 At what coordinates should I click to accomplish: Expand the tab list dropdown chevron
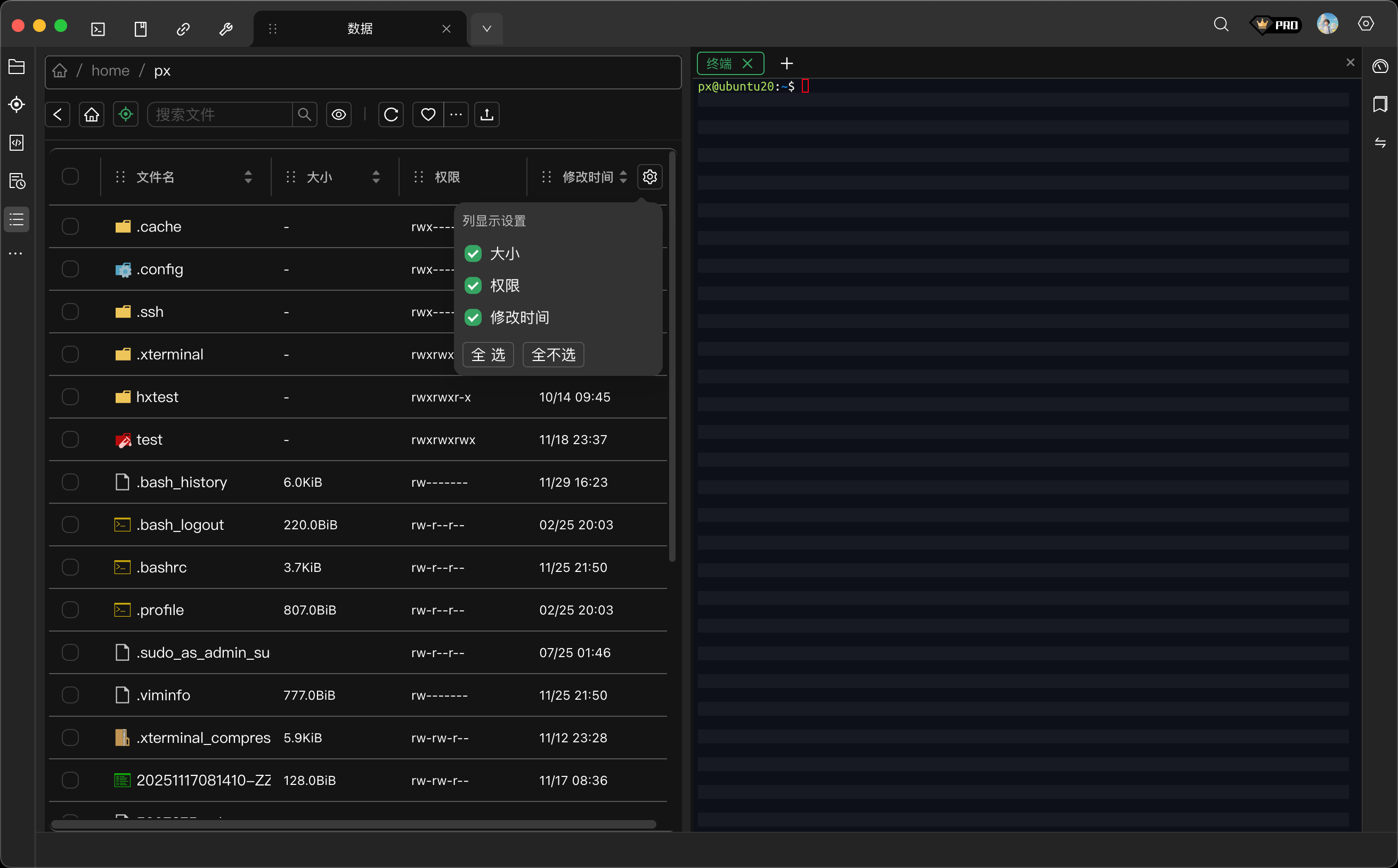pos(486,29)
